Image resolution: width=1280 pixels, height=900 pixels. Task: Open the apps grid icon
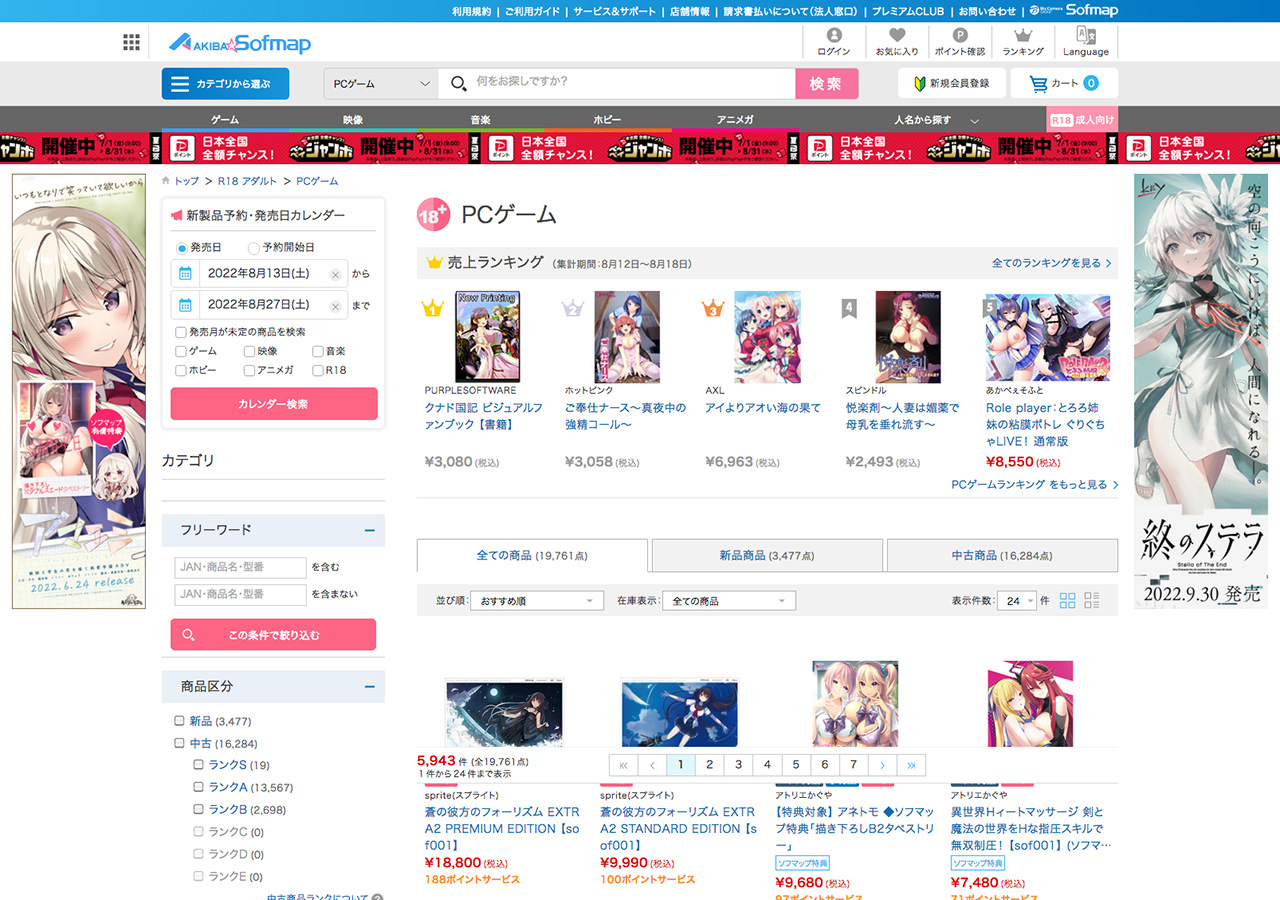pyautogui.click(x=131, y=42)
